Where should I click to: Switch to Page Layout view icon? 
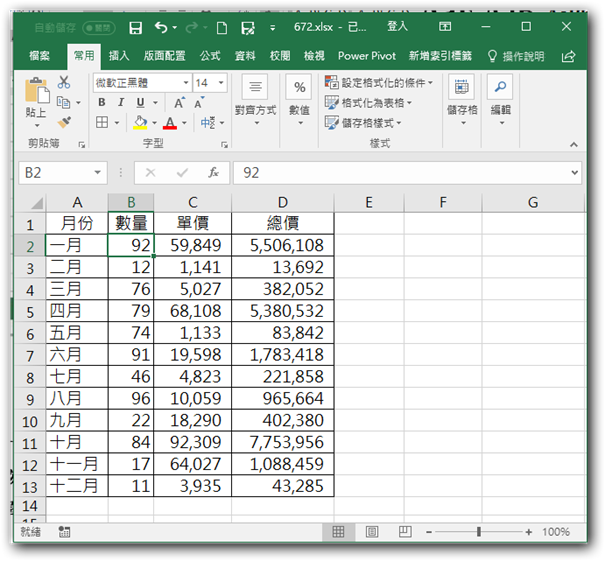372,532
